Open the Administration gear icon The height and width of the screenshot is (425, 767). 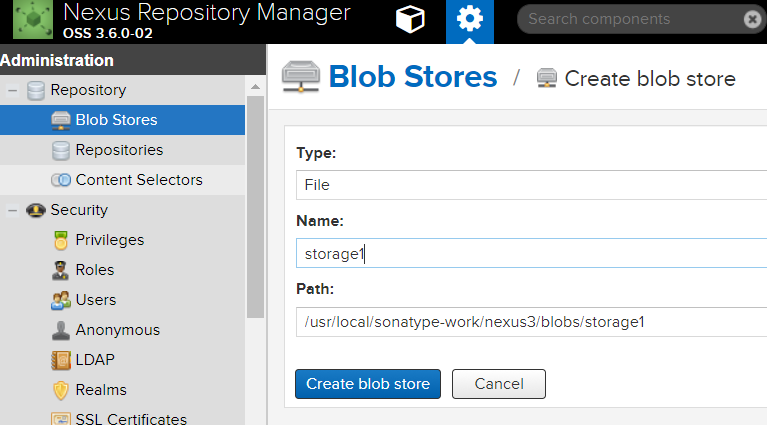point(469,20)
